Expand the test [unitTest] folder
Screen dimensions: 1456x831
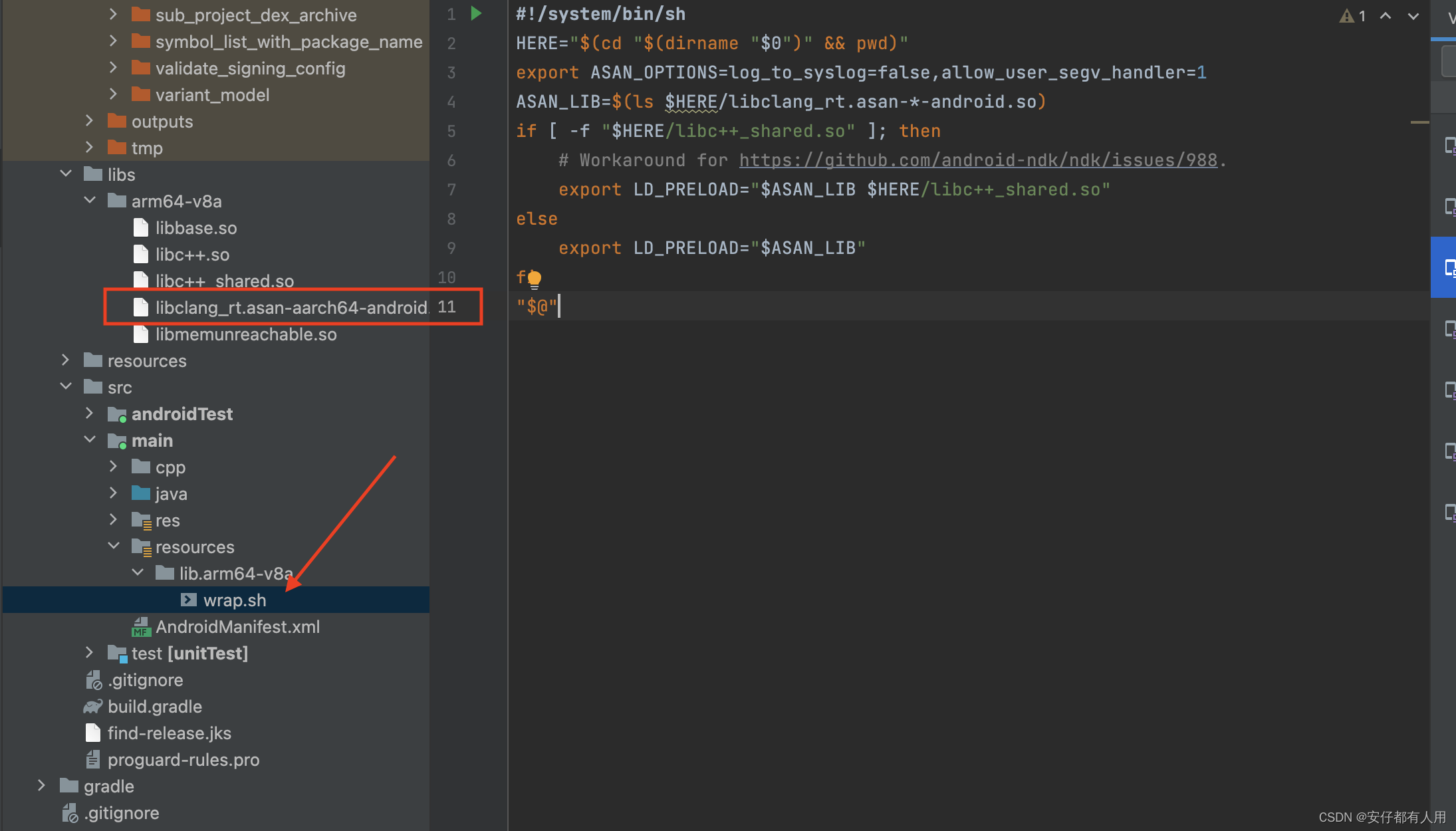[89, 652]
